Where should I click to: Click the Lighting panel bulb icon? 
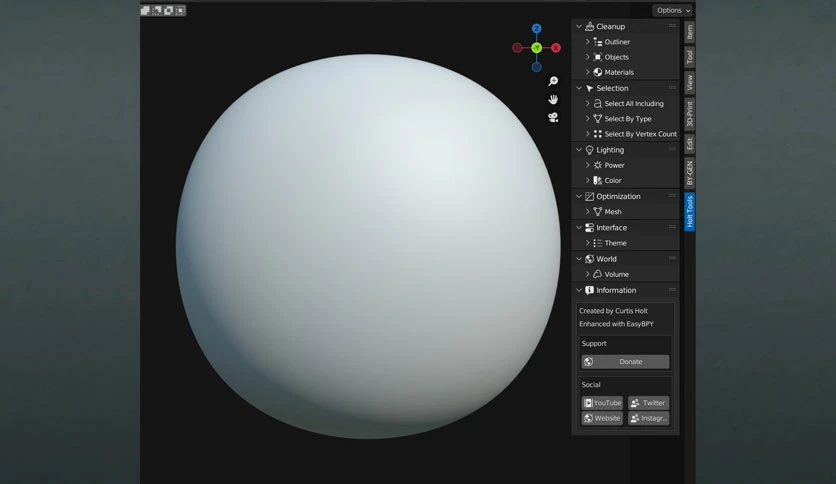click(x=589, y=150)
